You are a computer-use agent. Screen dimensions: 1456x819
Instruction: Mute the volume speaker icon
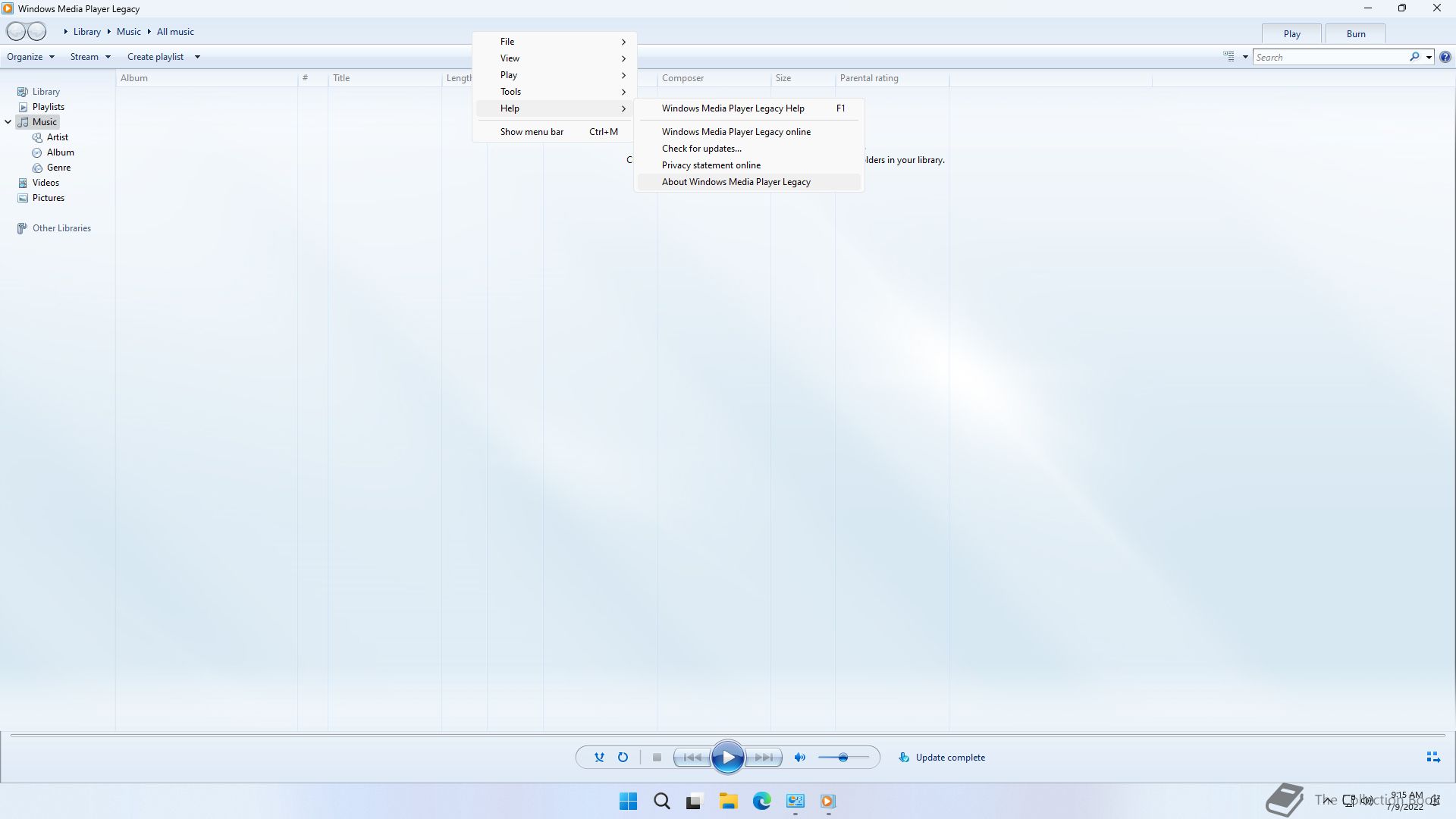[799, 757]
